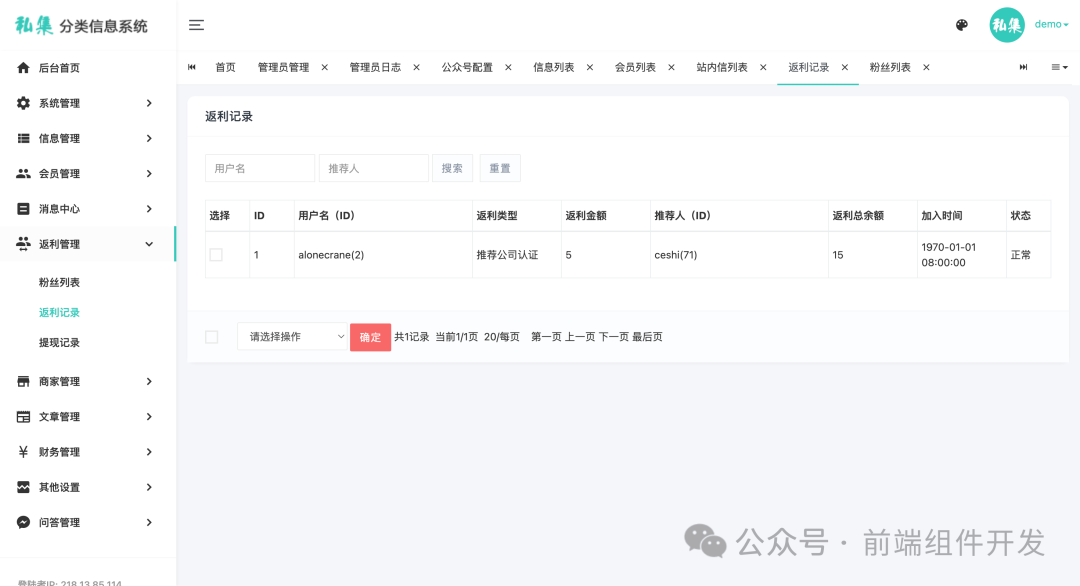
Task: Open 提现记录 in sidebar submenu
Action: click(x=59, y=342)
